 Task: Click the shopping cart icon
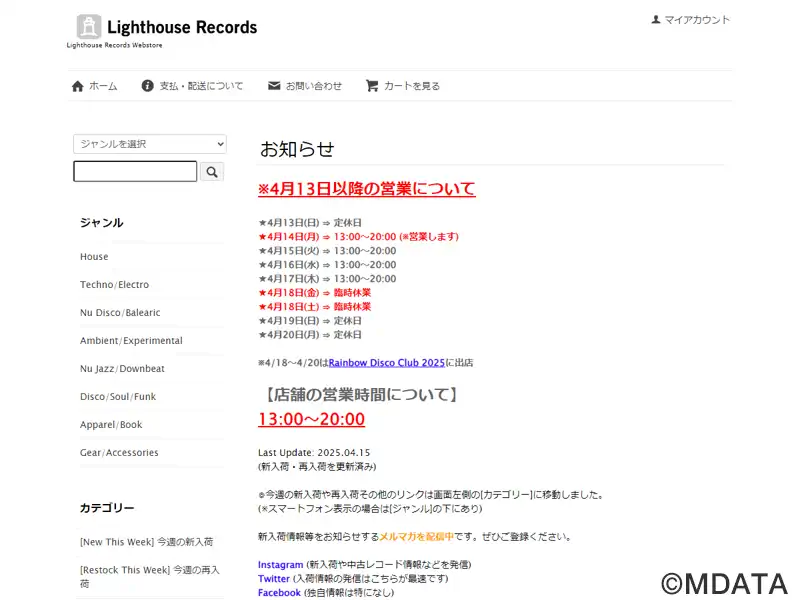pos(372,86)
